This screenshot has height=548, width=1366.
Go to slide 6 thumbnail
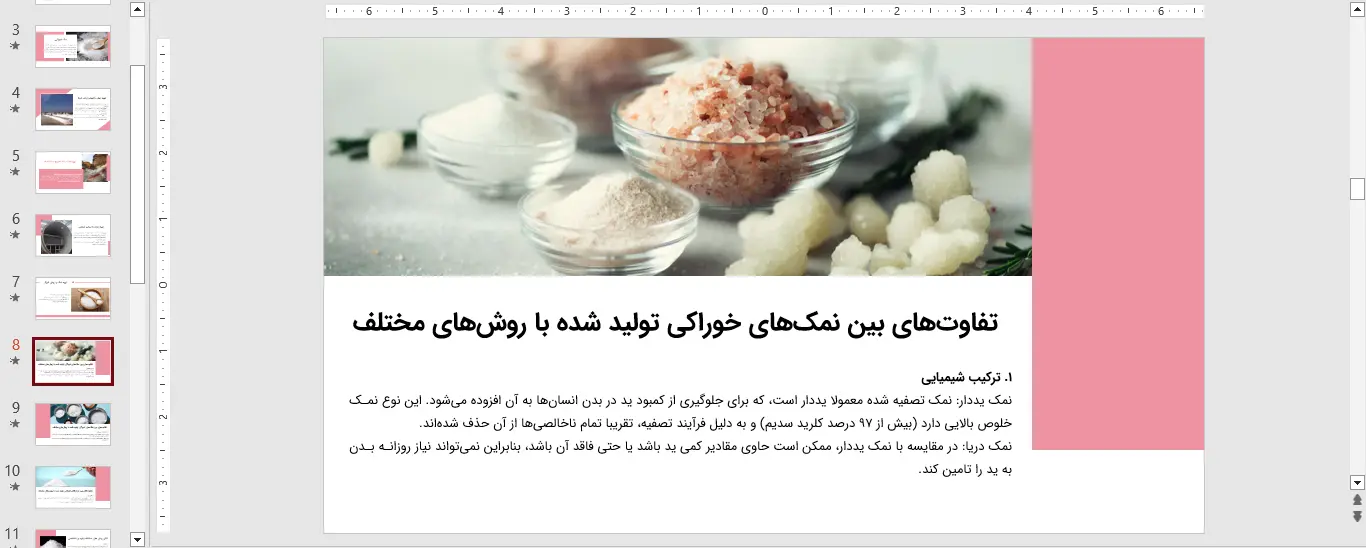click(73, 235)
